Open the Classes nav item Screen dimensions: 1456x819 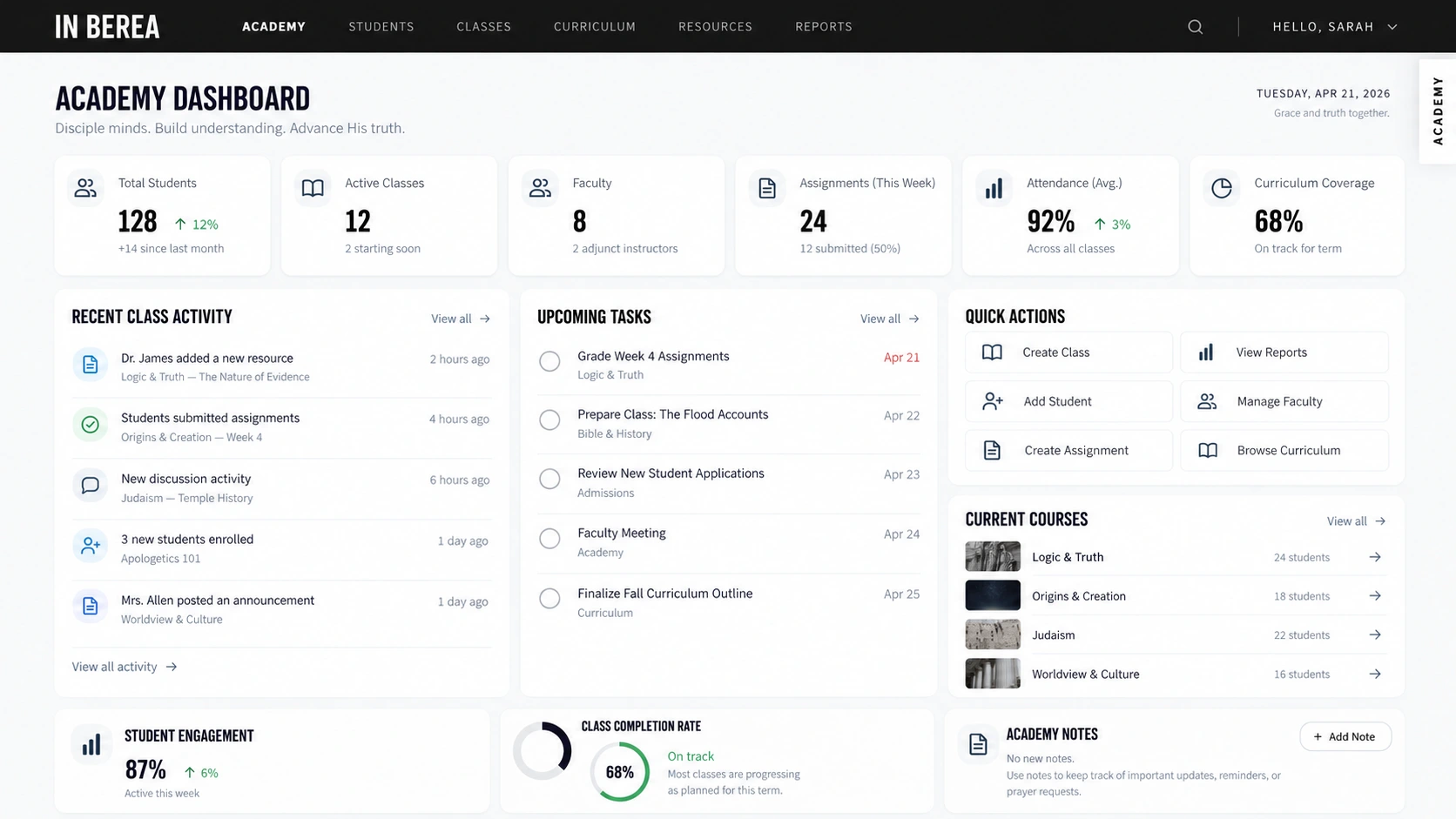(484, 27)
